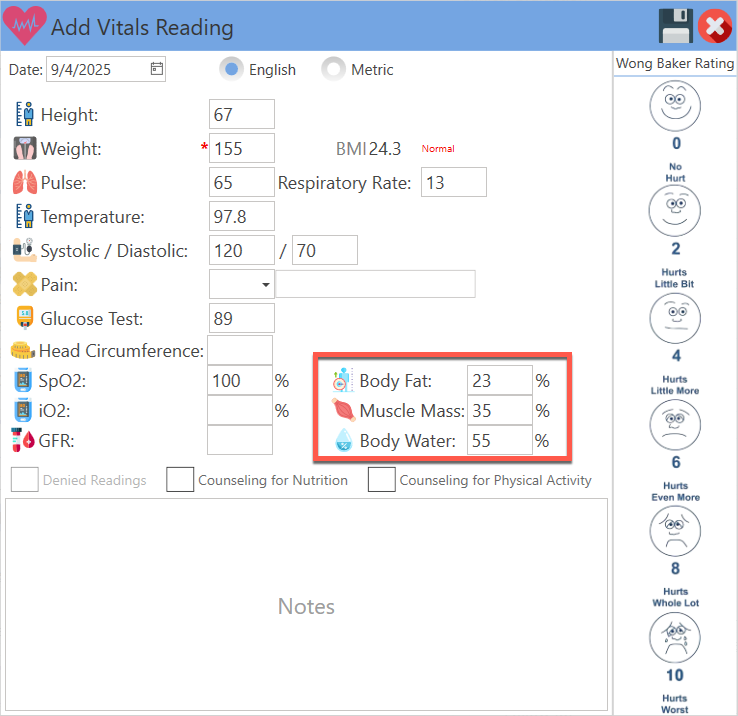
Task: Click the SpO2 field with 100
Action: point(240,380)
